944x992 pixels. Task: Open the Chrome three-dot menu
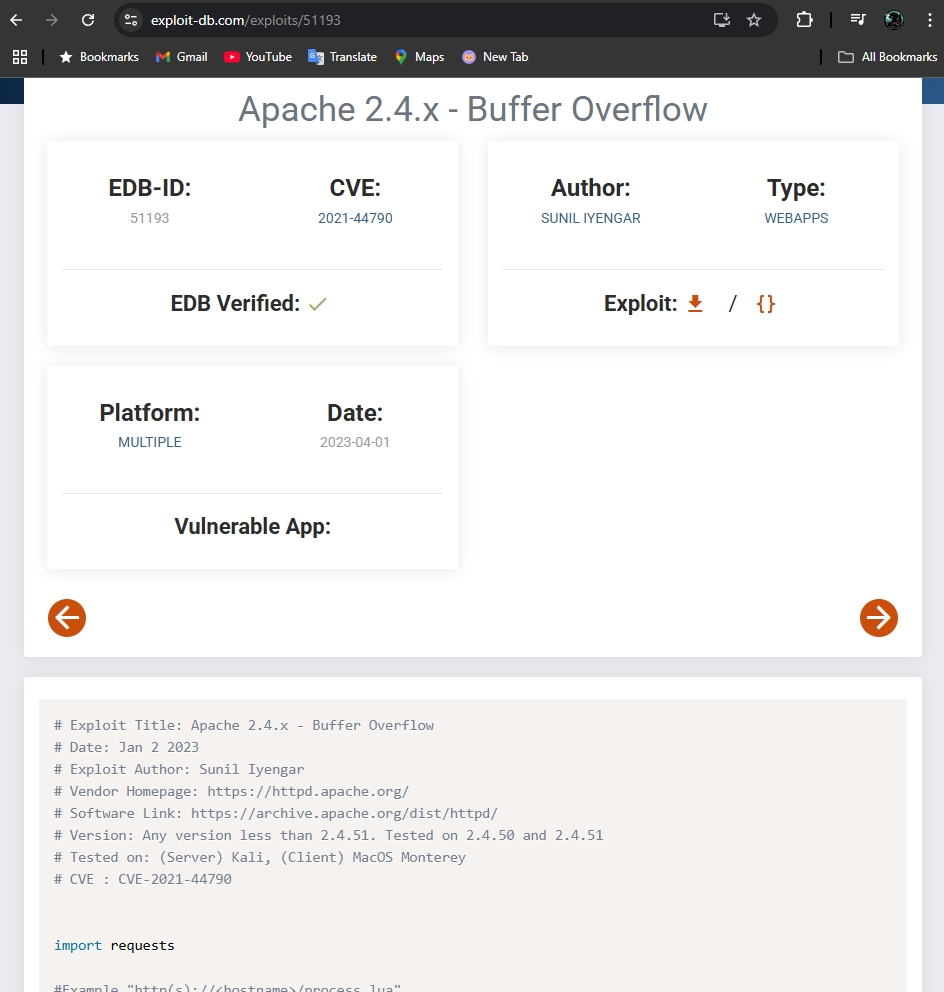pyautogui.click(x=931, y=19)
